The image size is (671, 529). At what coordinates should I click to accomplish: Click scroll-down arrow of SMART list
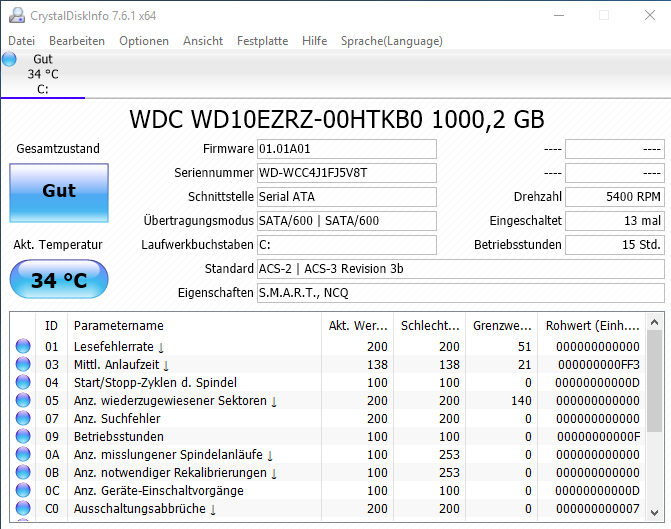pos(654,512)
